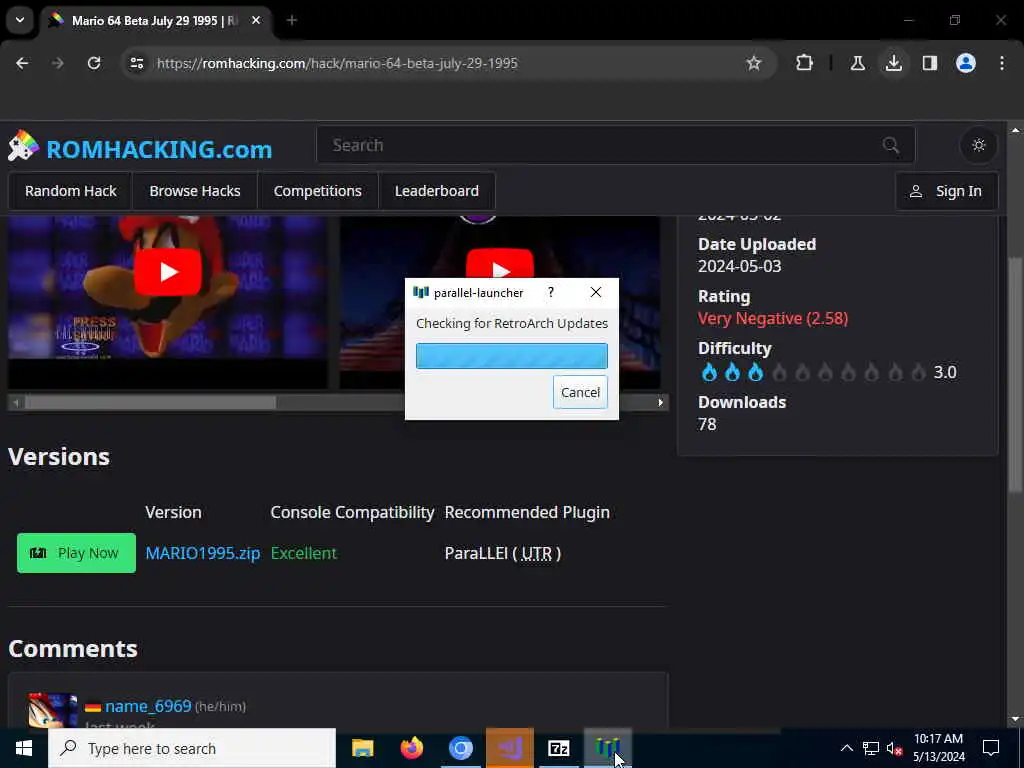
Task: Open the Windows notification center icon
Action: point(991,748)
